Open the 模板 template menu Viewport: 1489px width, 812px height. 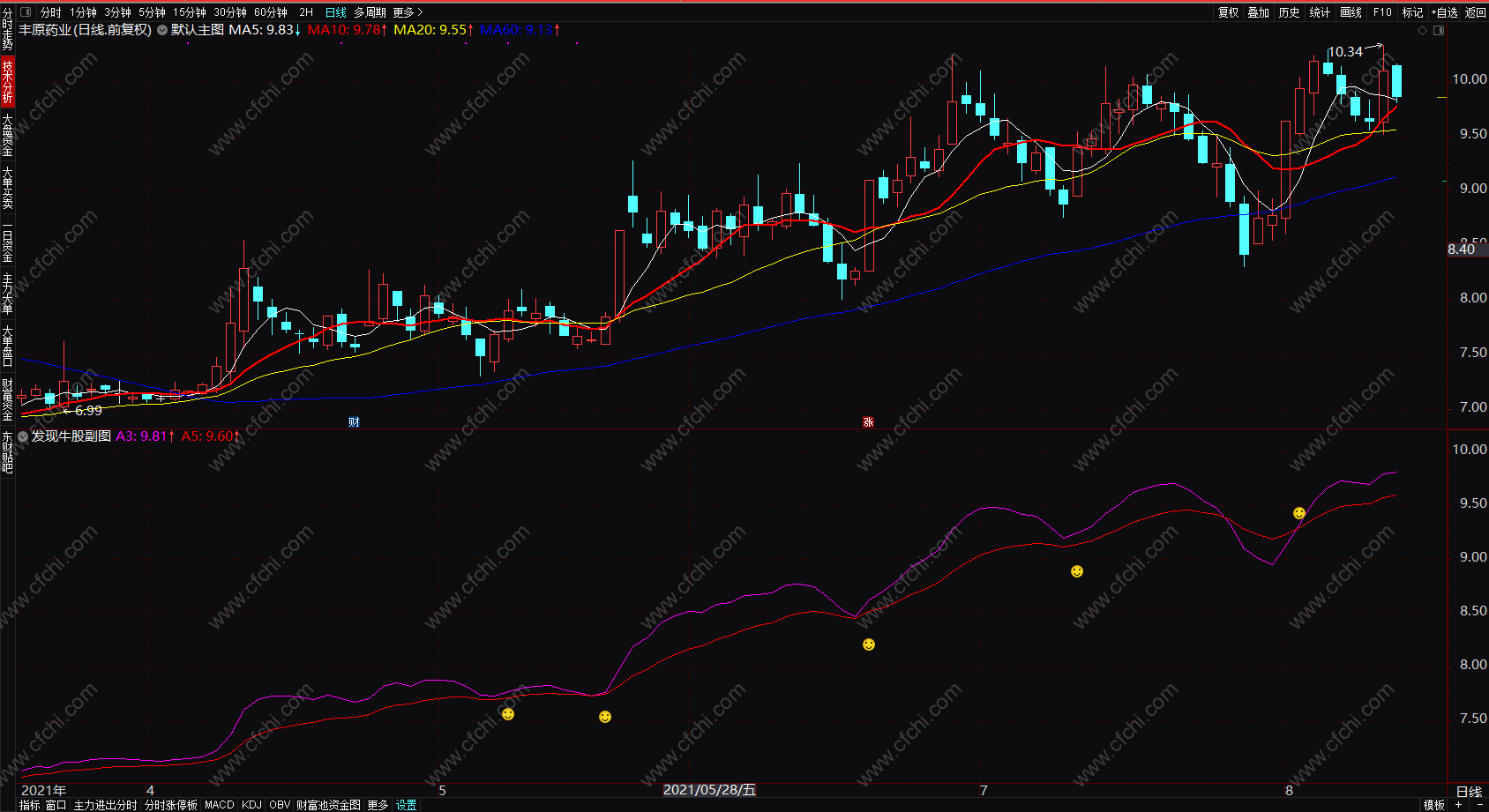coord(1434,805)
